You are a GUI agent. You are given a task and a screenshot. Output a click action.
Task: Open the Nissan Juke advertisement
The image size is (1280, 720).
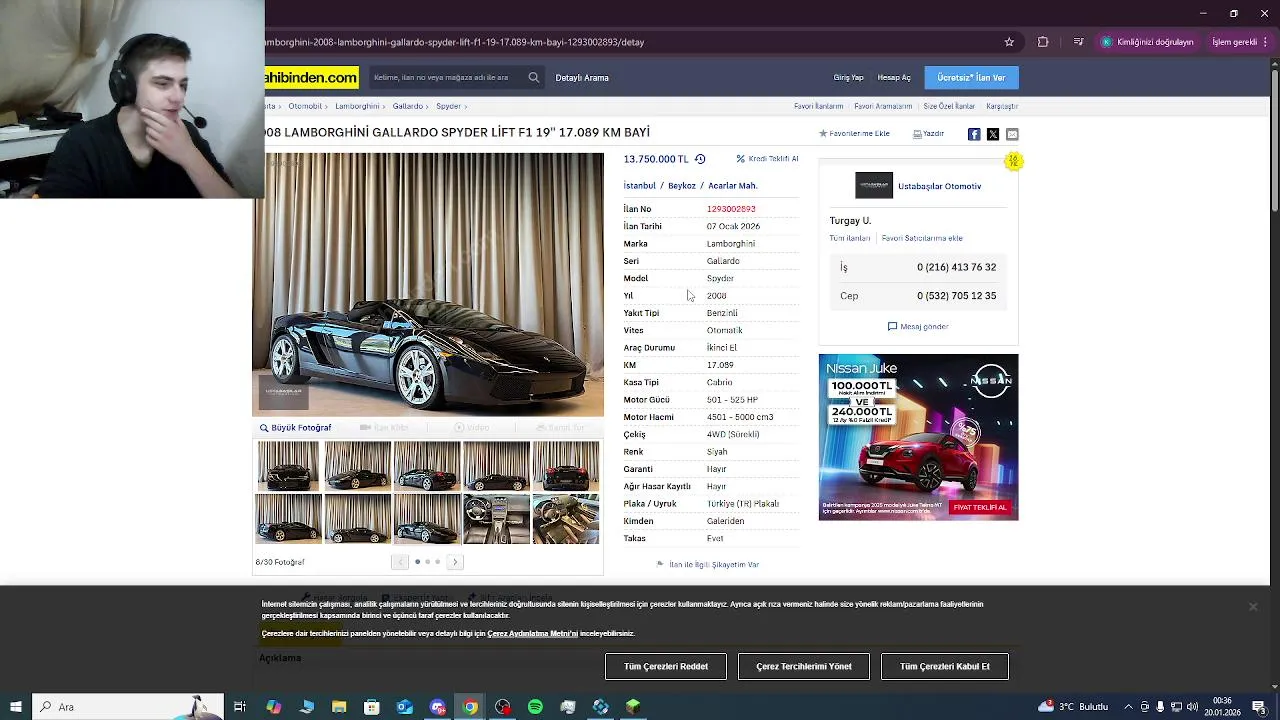(918, 437)
